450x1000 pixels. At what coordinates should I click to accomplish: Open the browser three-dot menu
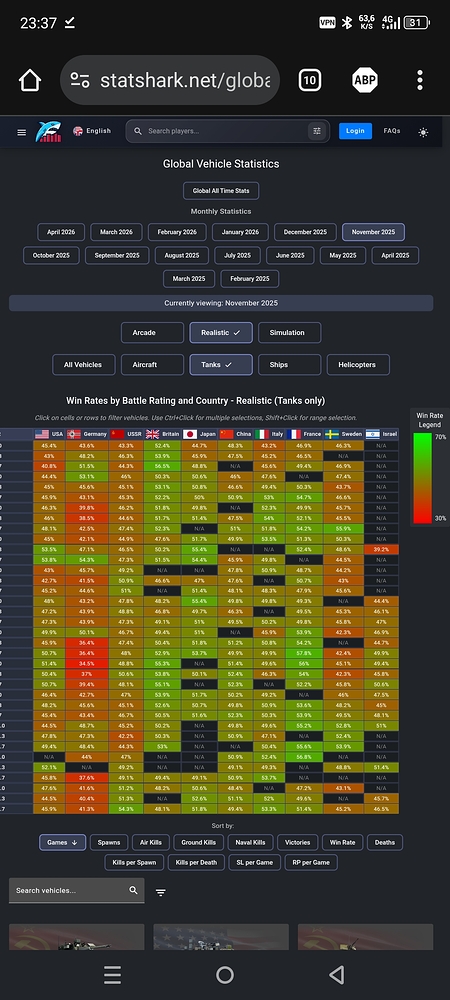click(419, 80)
